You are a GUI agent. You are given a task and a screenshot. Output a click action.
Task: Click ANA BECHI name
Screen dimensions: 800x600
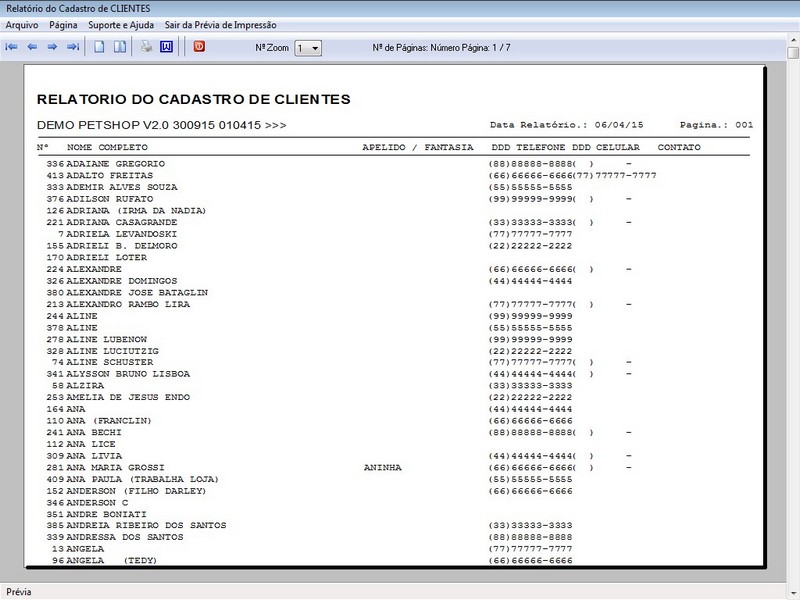tap(94, 433)
